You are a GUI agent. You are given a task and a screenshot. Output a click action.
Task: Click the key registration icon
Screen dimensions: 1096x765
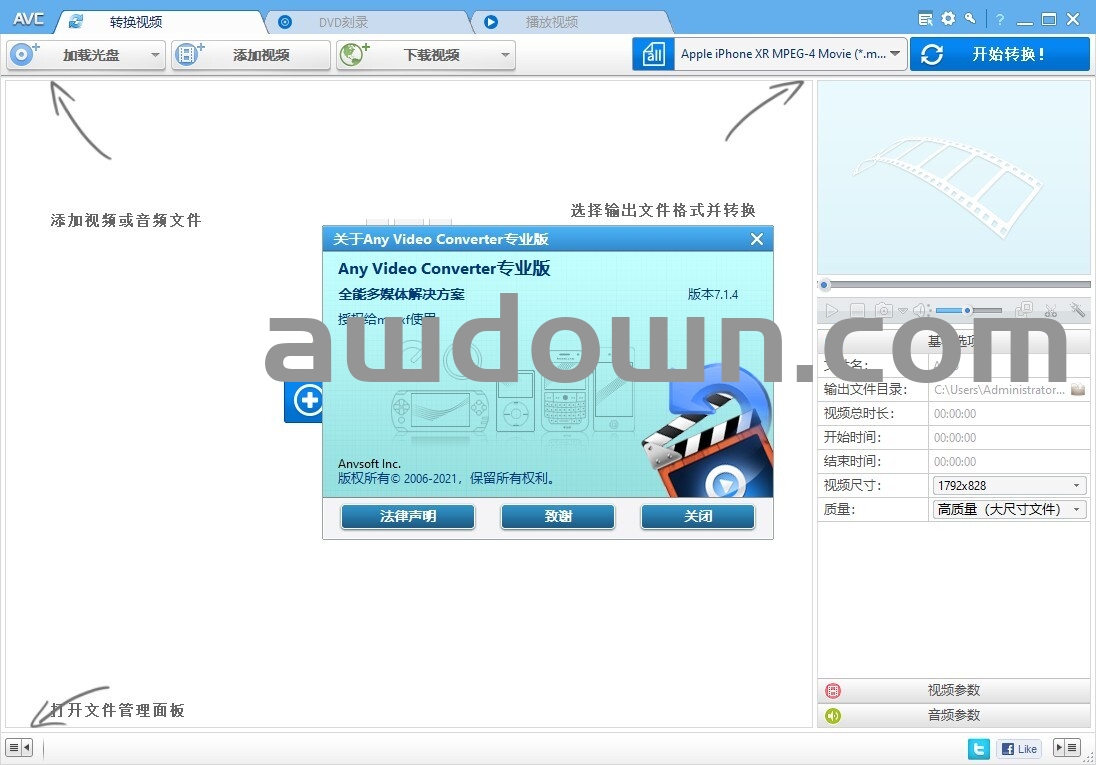970,18
